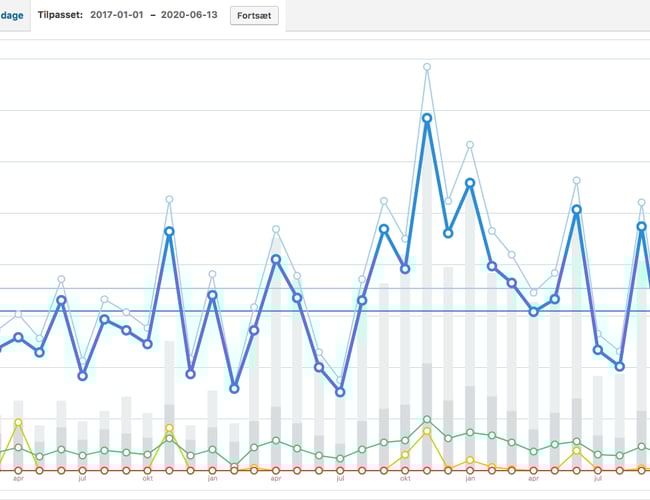Click the rightmost 'jul' axis label
Viewport: 650px width, 500px height.
(598, 479)
